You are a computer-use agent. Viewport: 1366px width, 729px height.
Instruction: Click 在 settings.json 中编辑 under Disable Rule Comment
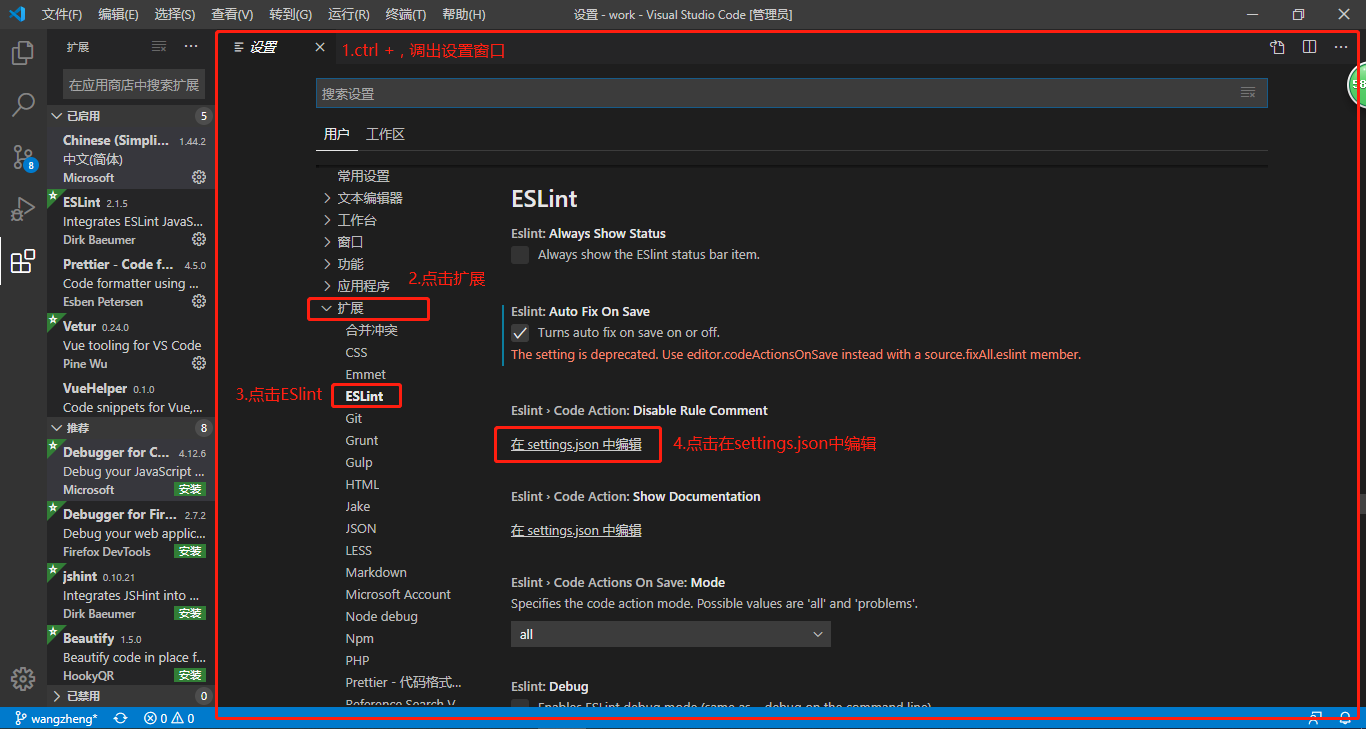click(576, 445)
